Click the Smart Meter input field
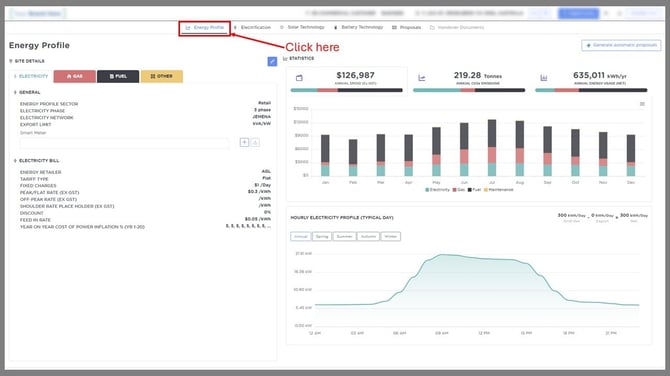This screenshot has width=670, height=376. pyautogui.click(x=124, y=143)
